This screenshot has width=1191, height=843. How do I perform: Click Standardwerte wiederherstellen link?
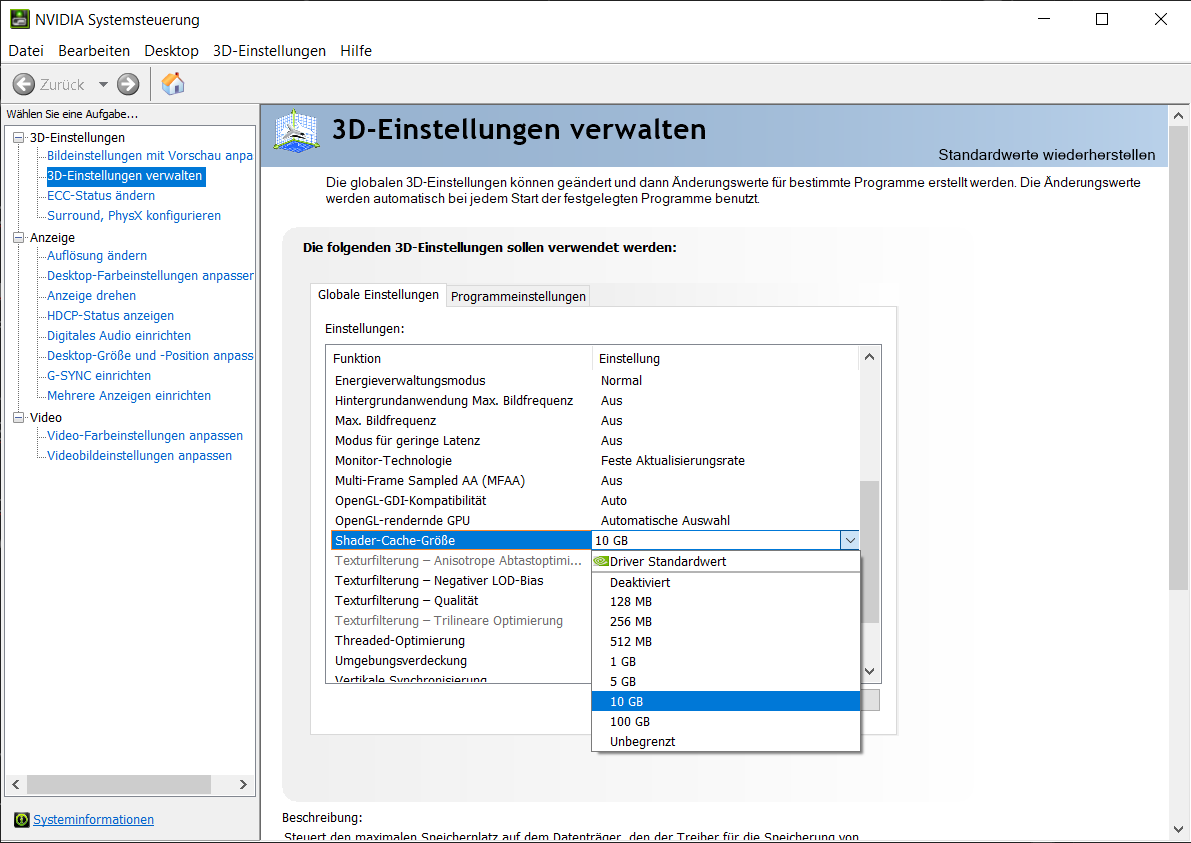click(x=1047, y=155)
